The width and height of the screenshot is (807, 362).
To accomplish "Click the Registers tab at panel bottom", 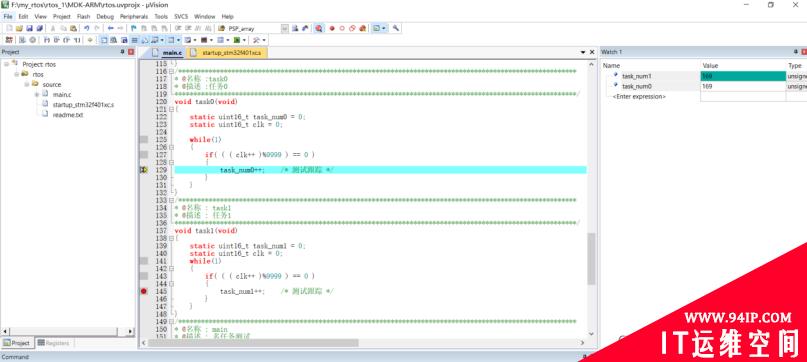I will tap(55, 343).
